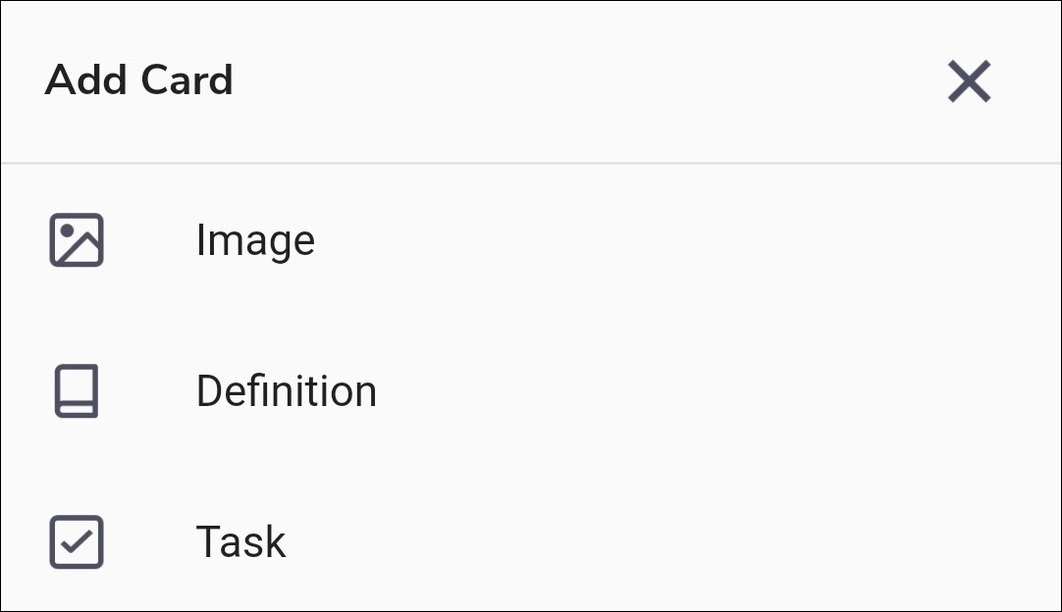Click the word "Card" in the title
Screen dimensions: 1062x612
(x=187, y=80)
